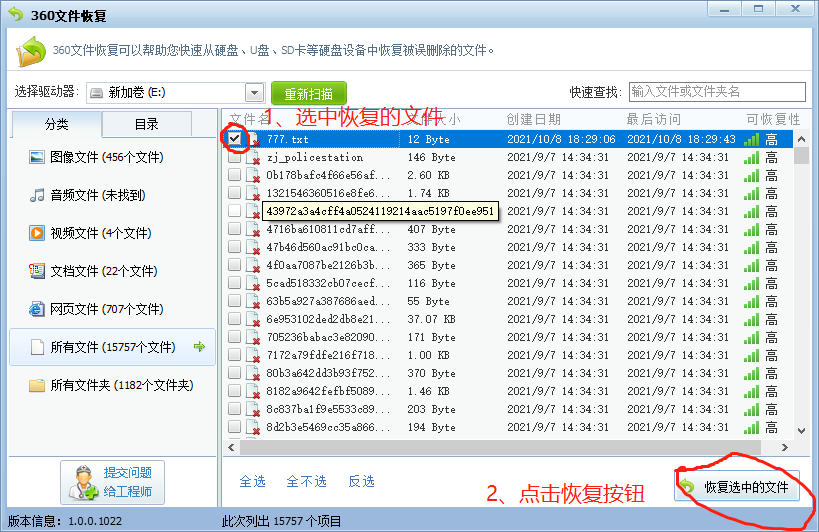Click the quick search input field

pyautogui.click(x=717, y=92)
